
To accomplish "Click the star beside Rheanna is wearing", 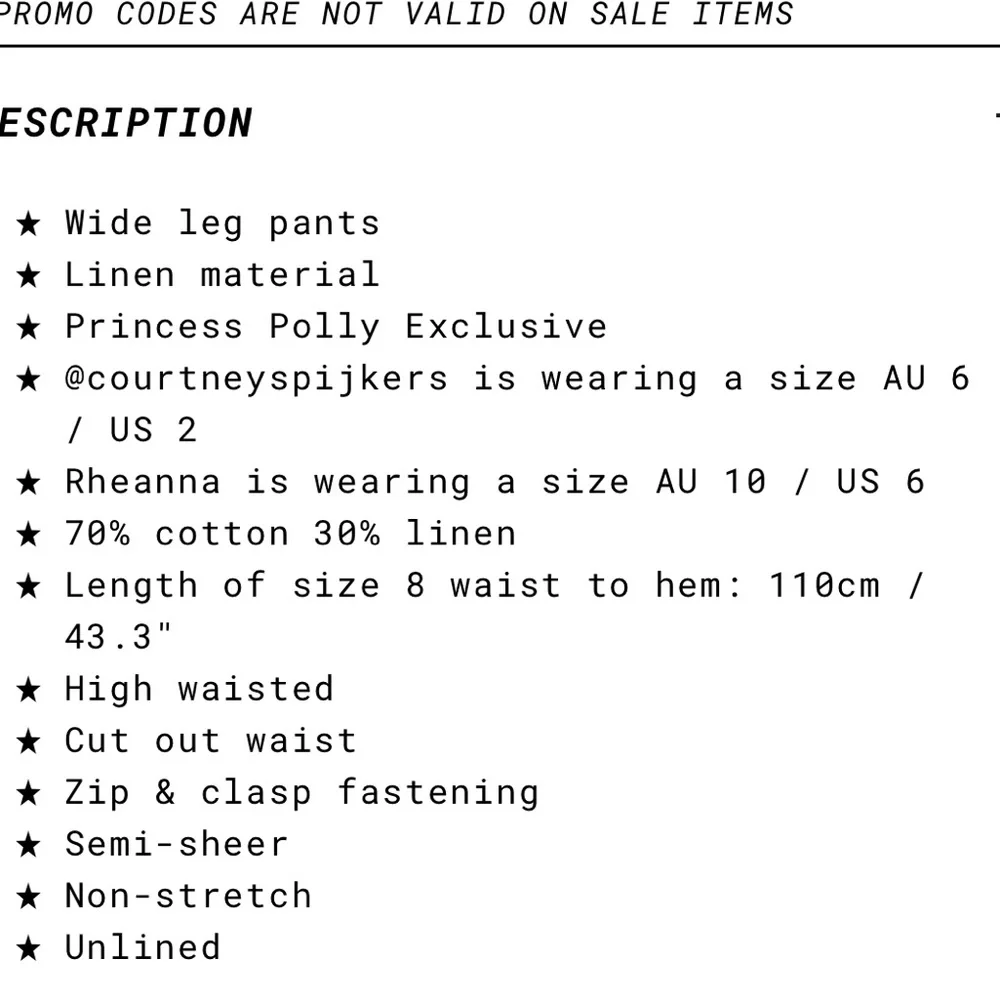I will (x=29, y=482).
